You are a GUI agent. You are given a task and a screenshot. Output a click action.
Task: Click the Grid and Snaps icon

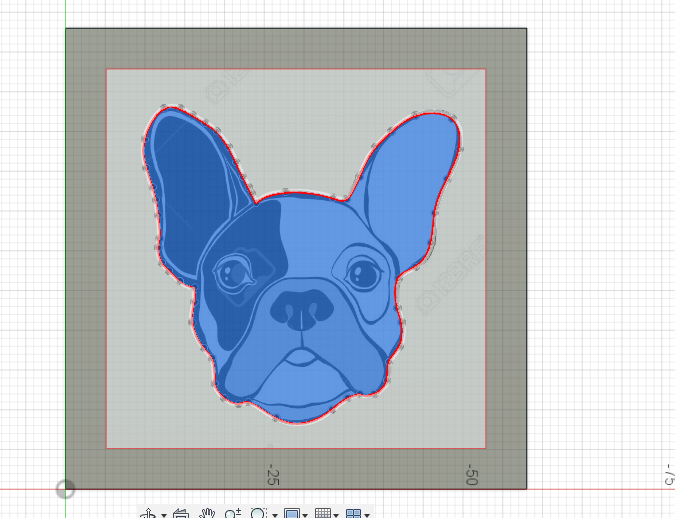[x=323, y=513]
